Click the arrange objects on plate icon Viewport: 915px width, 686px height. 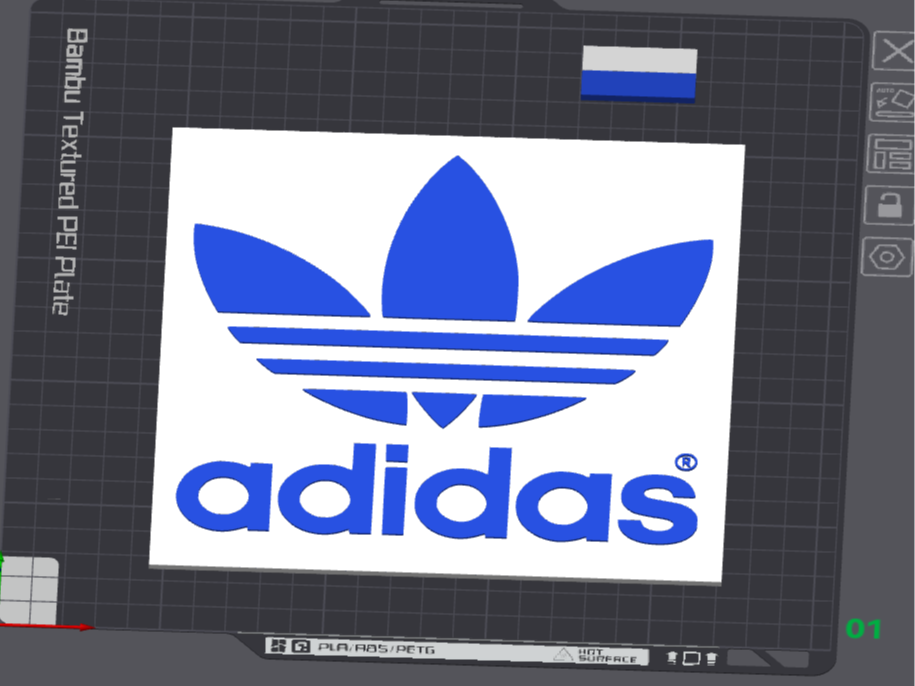(x=890, y=153)
